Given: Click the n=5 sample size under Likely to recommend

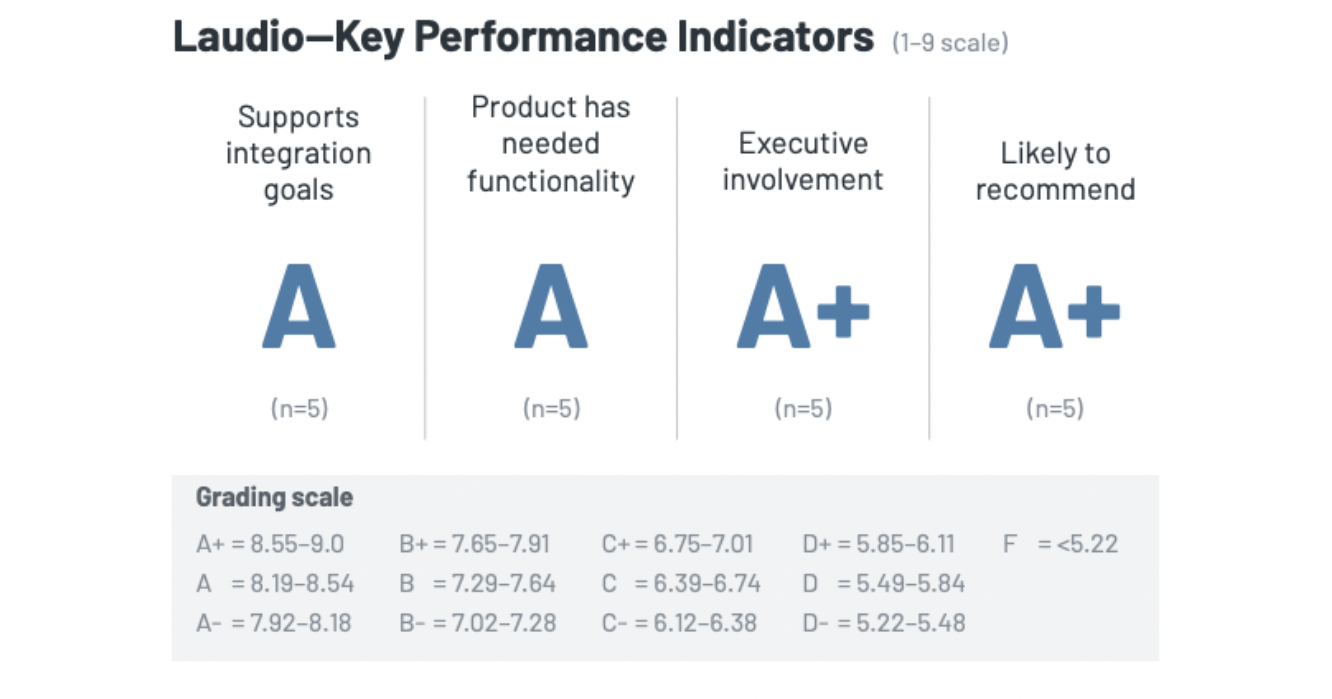Looking at the screenshot, I should [1055, 408].
